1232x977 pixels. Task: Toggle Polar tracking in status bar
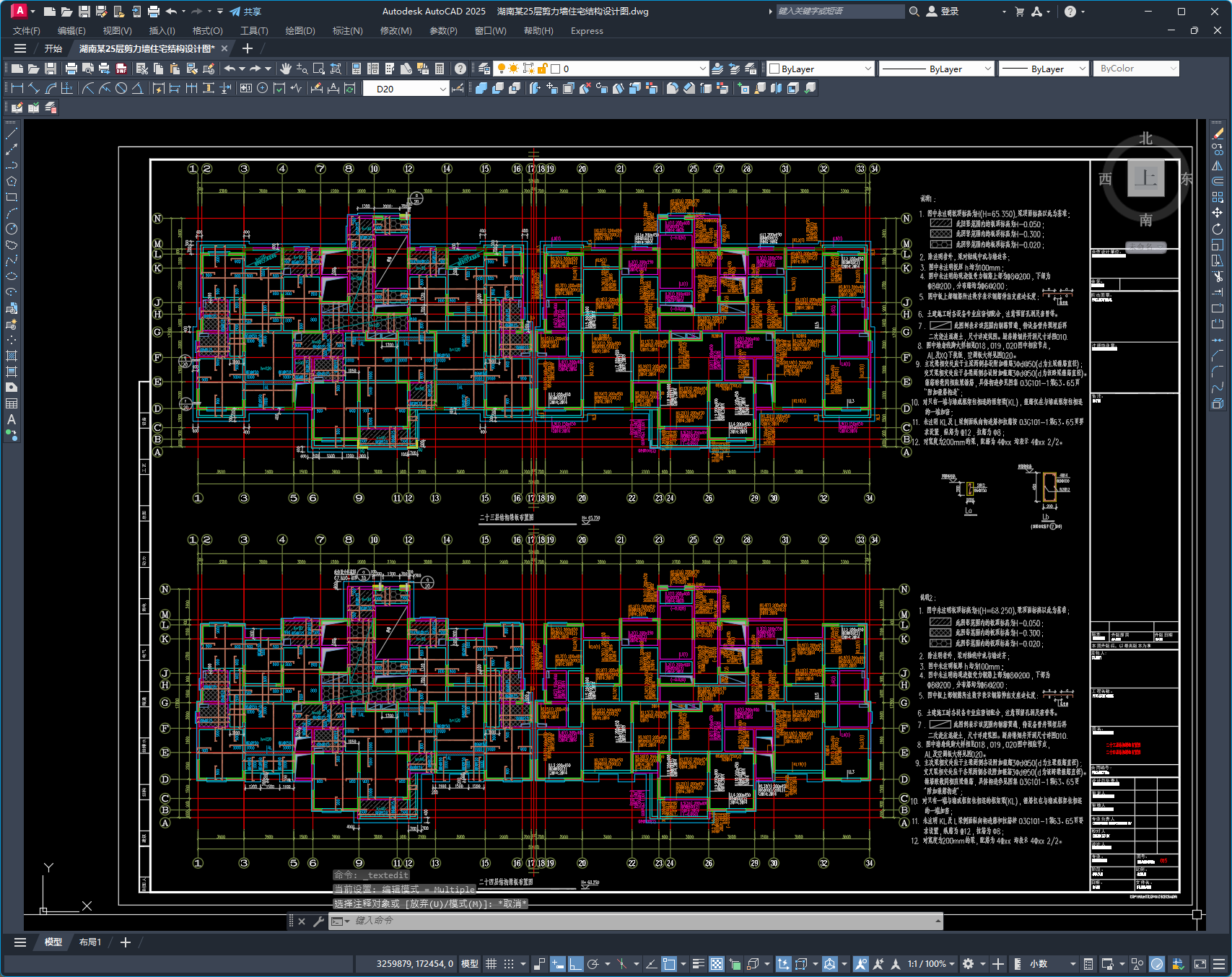[x=593, y=964]
